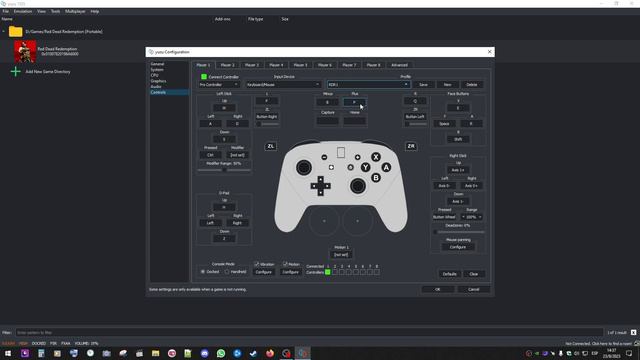Switch to the Player 3 tab
Screen dimensions: 640x360
(x=252, y=65)
